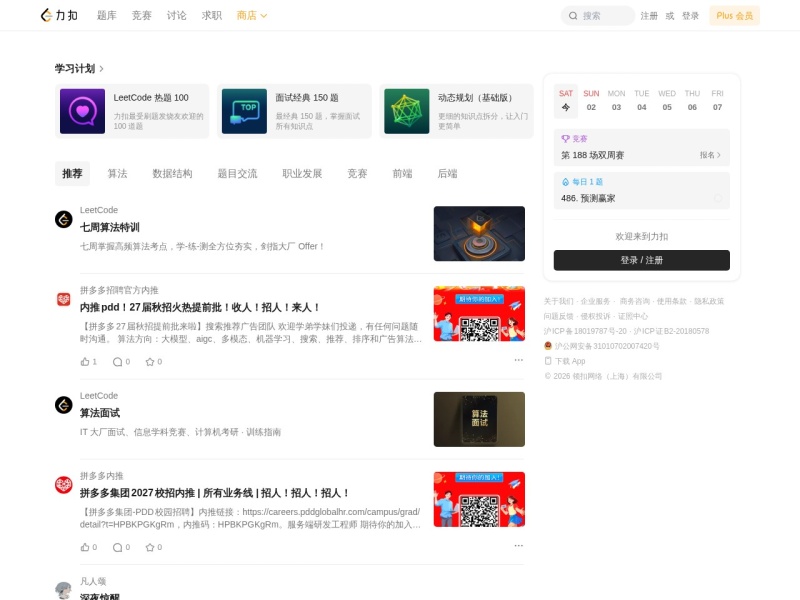Select SUN 02 in the calendar
The image size is (800, 600).
pyautogui.click(x=591, y=101)
